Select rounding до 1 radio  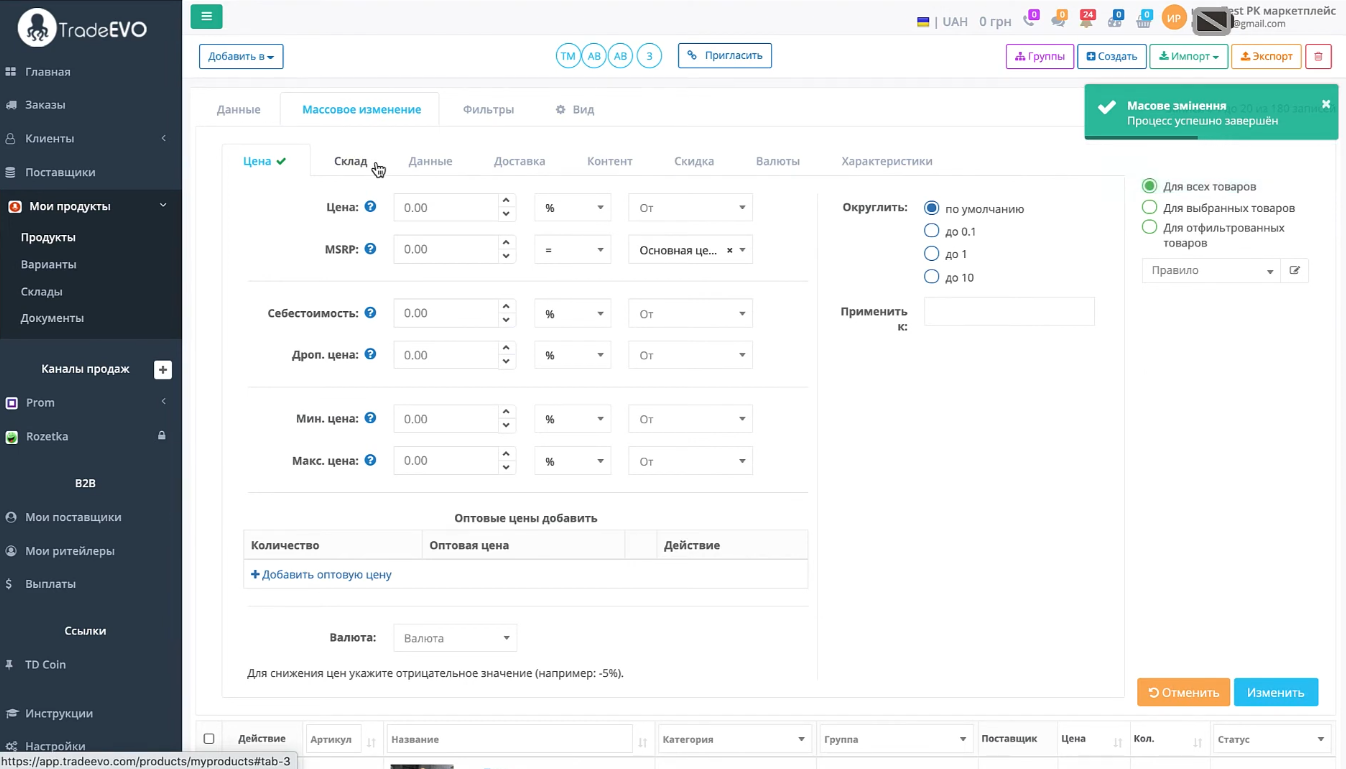(x=932, y=254)
